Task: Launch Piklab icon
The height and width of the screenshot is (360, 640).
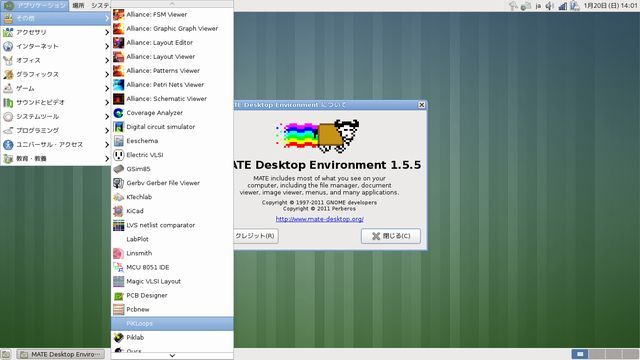Action: [x=118, y=338]
